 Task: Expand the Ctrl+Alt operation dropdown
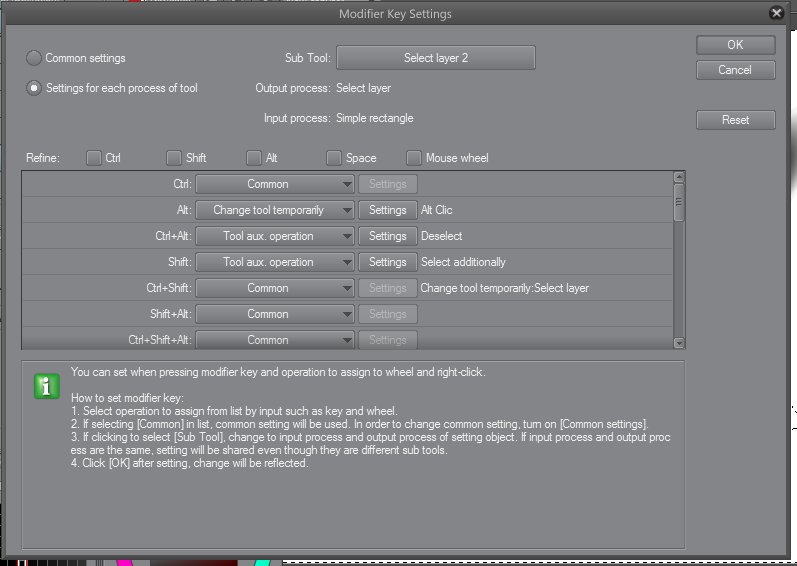pyautogui.click(x=275, y=236)
